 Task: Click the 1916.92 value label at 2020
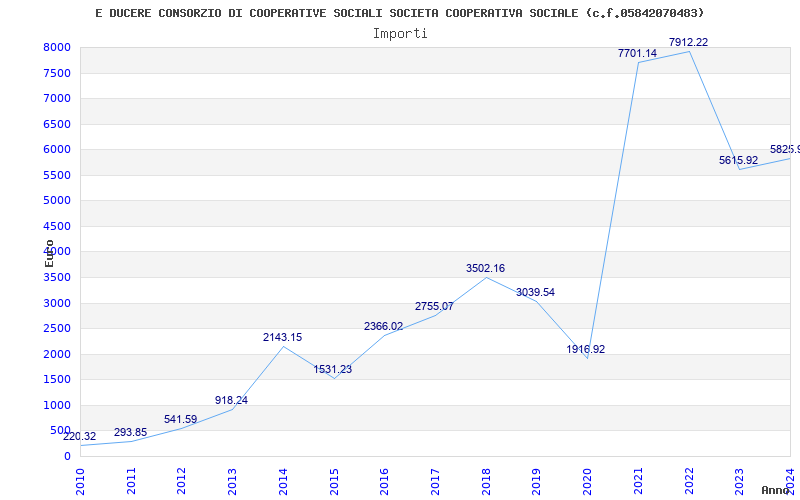pos(586,349)
